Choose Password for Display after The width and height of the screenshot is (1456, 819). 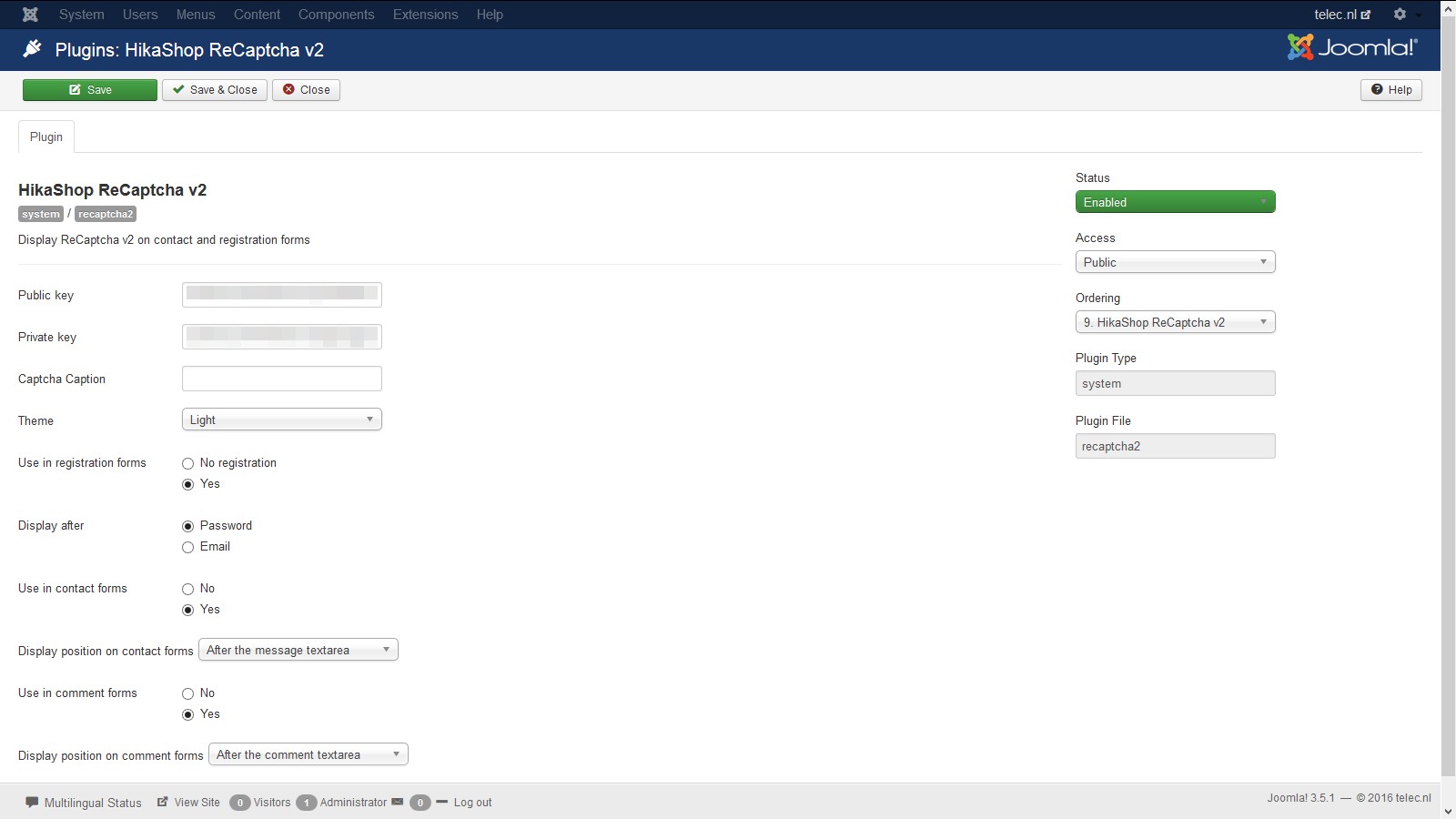188,526
